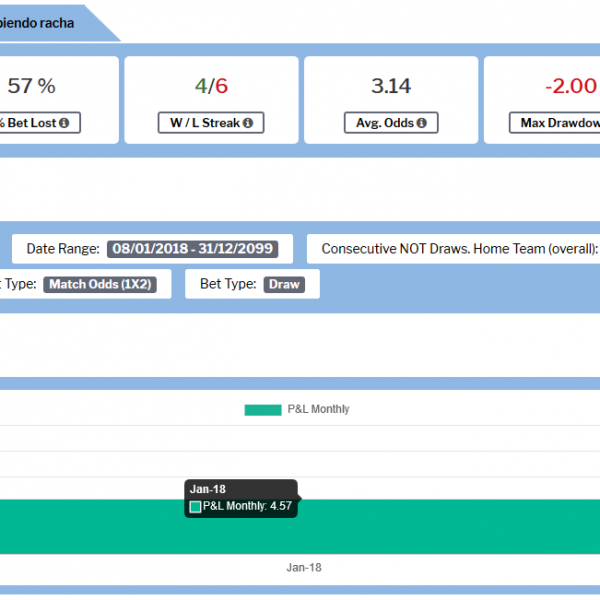Click the Match Odds (1X2) type badge
Image resolution: width=600 pixels, height=600 pixels.
point(100,284)
